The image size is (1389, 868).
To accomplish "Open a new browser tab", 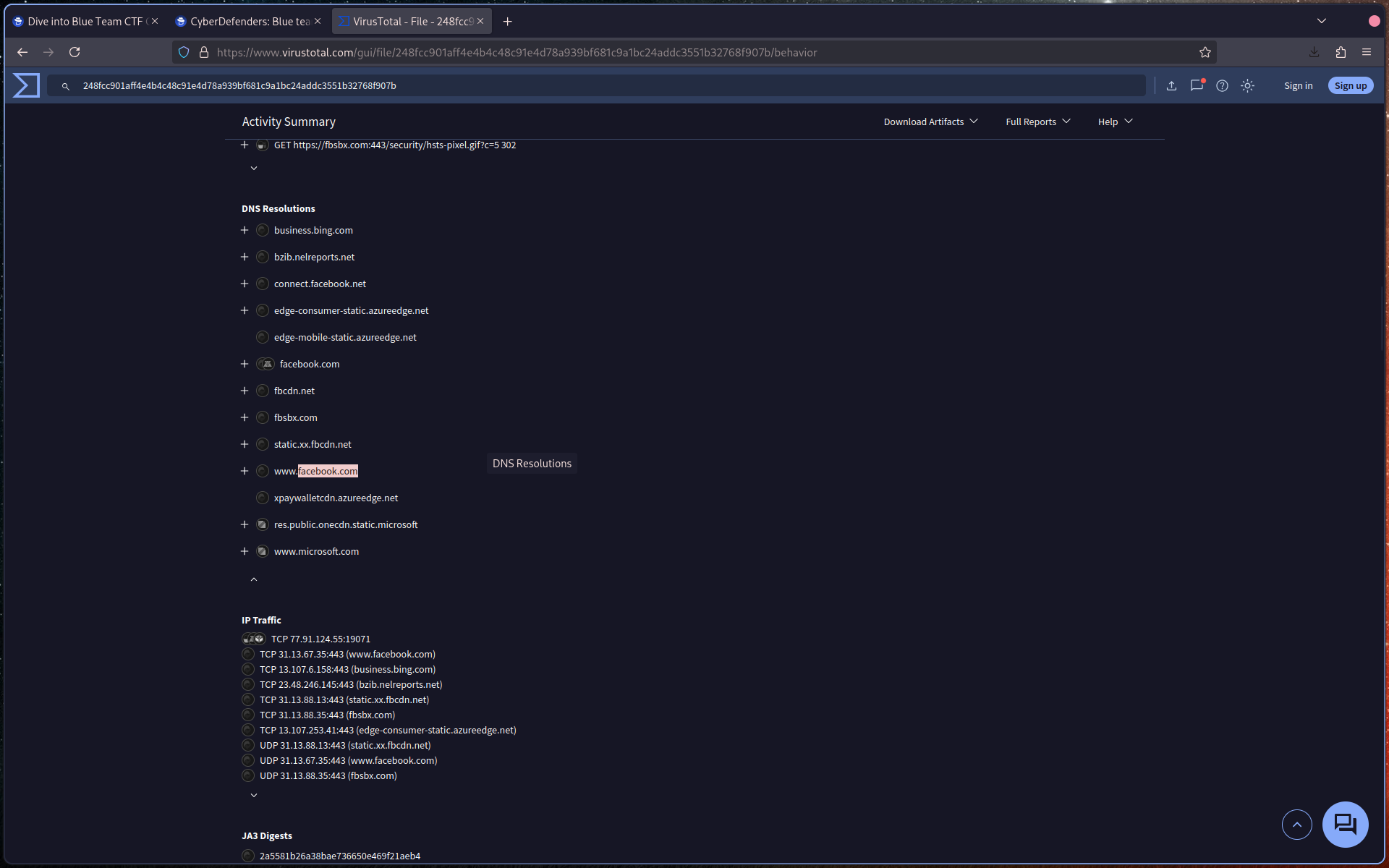I will [x=507, y=22].
